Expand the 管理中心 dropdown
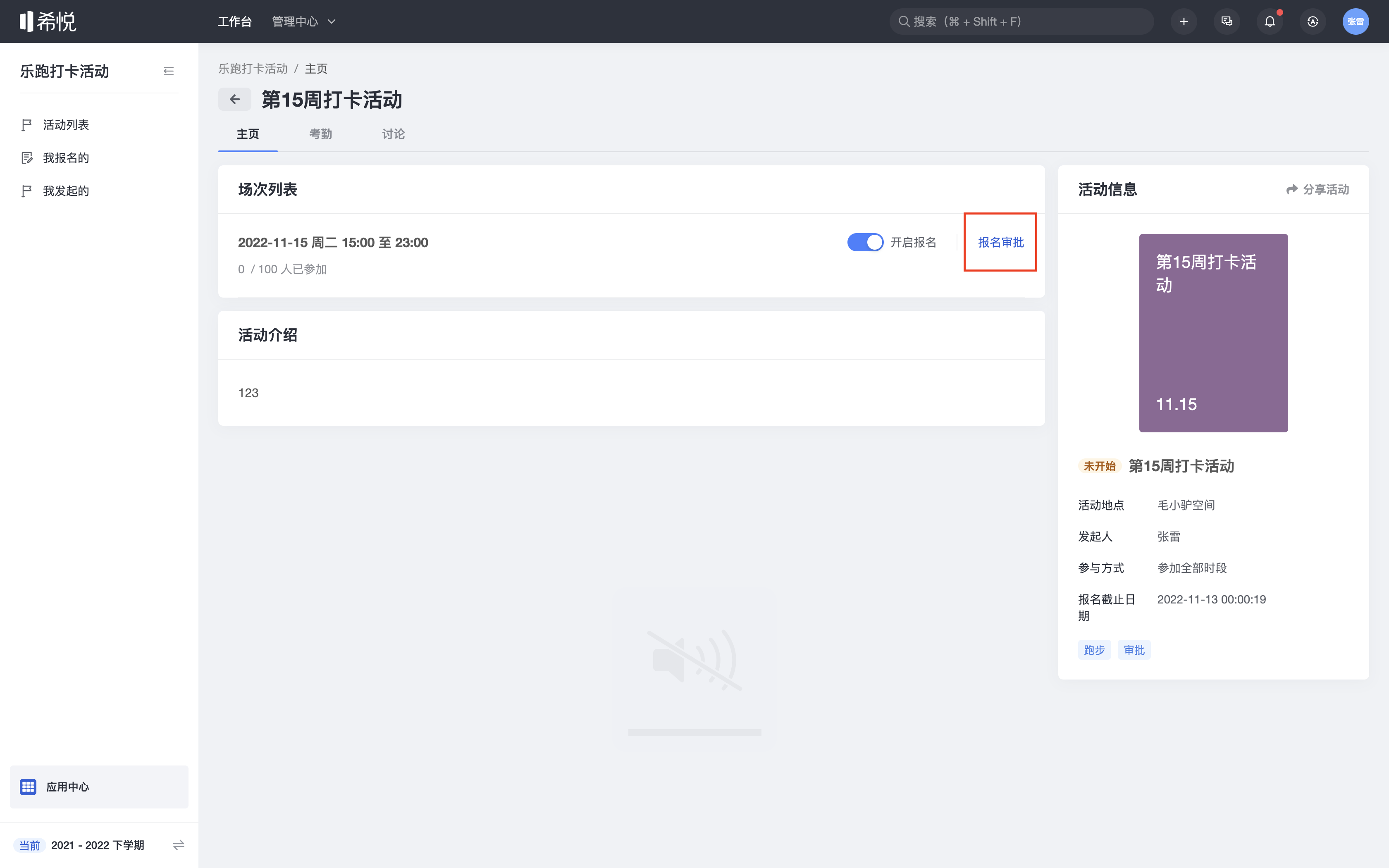 [303, 21]
